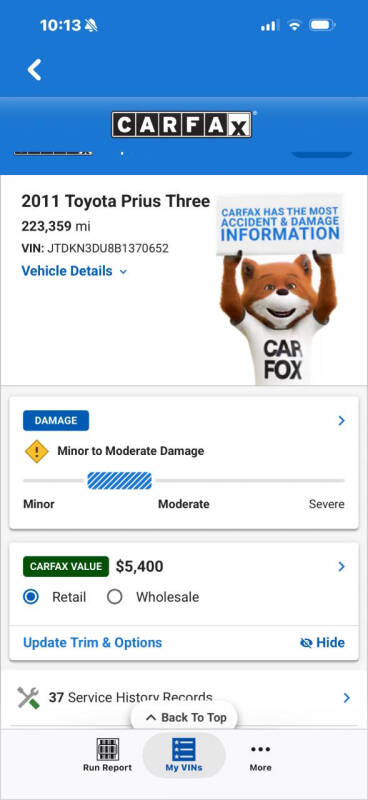This screenshot has height=800, width=368.
Task: Tap the striped damage severity bar
Action: pos(119,481)
